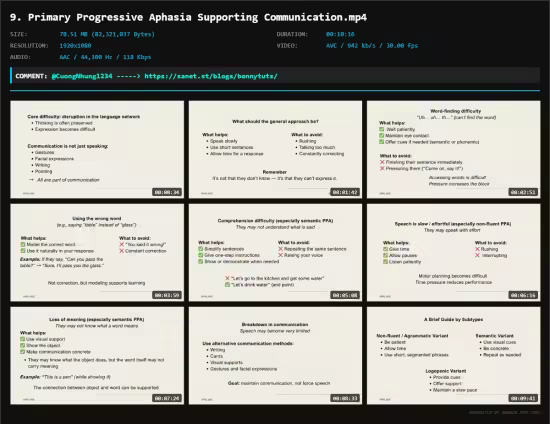Click green check beside 'Give one-step instructions'
The image size is (550, 424).
pyautogui.click(x=201, y=255)
